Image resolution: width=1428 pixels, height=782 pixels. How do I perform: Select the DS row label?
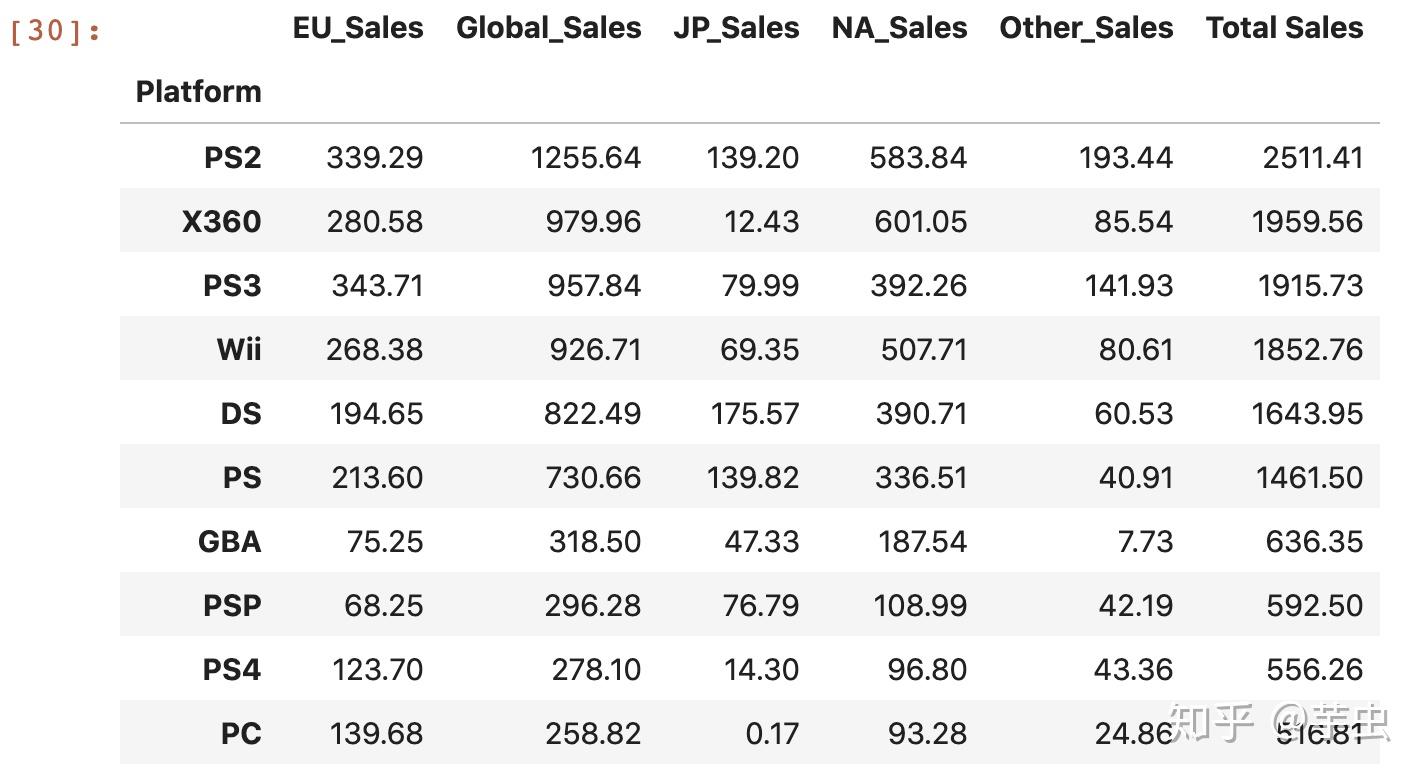(x=241, y=414)
